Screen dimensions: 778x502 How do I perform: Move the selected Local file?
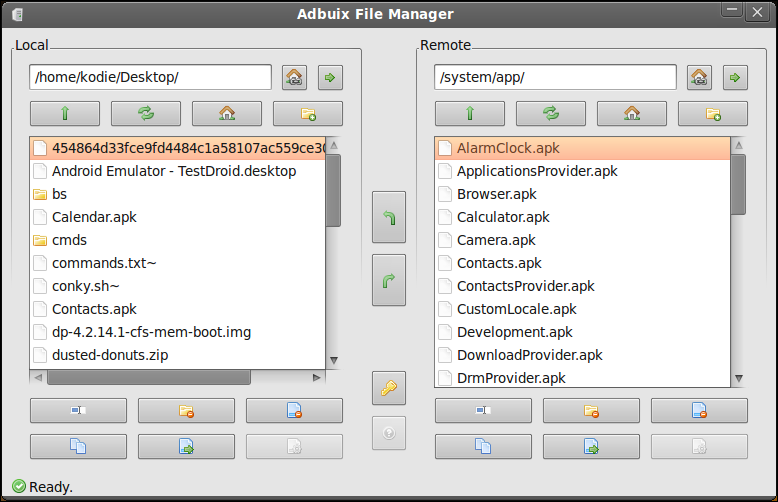[186, 446]
